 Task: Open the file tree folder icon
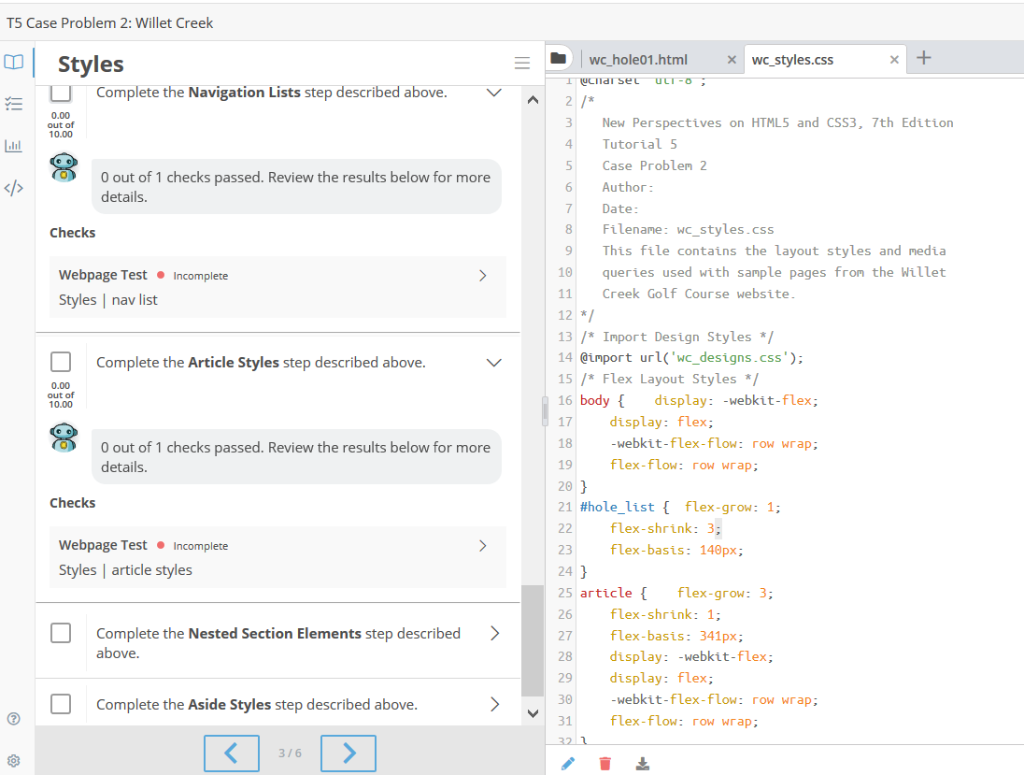[x=558, y=58]
